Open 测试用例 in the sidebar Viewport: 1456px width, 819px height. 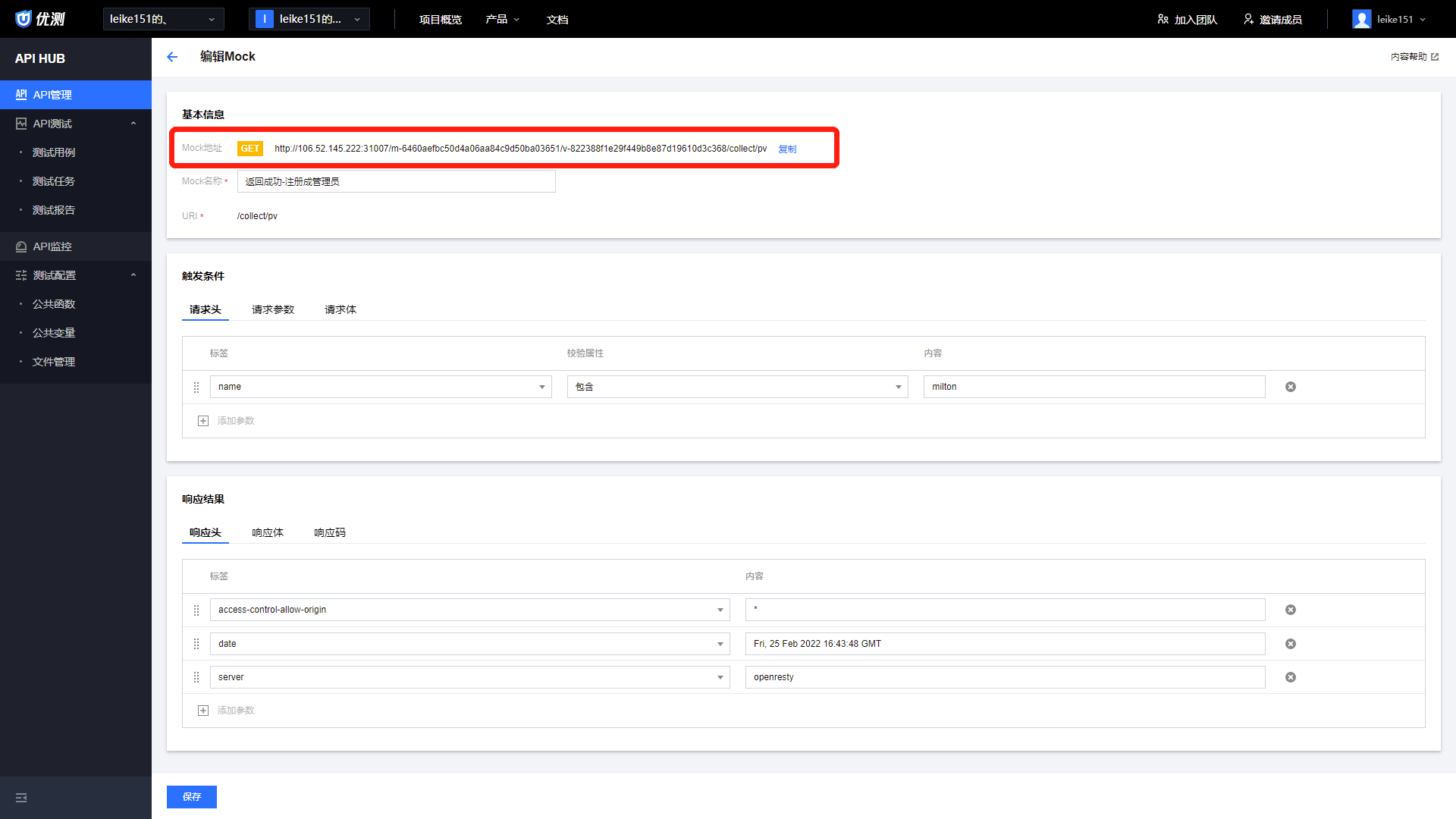coord(54,152)
